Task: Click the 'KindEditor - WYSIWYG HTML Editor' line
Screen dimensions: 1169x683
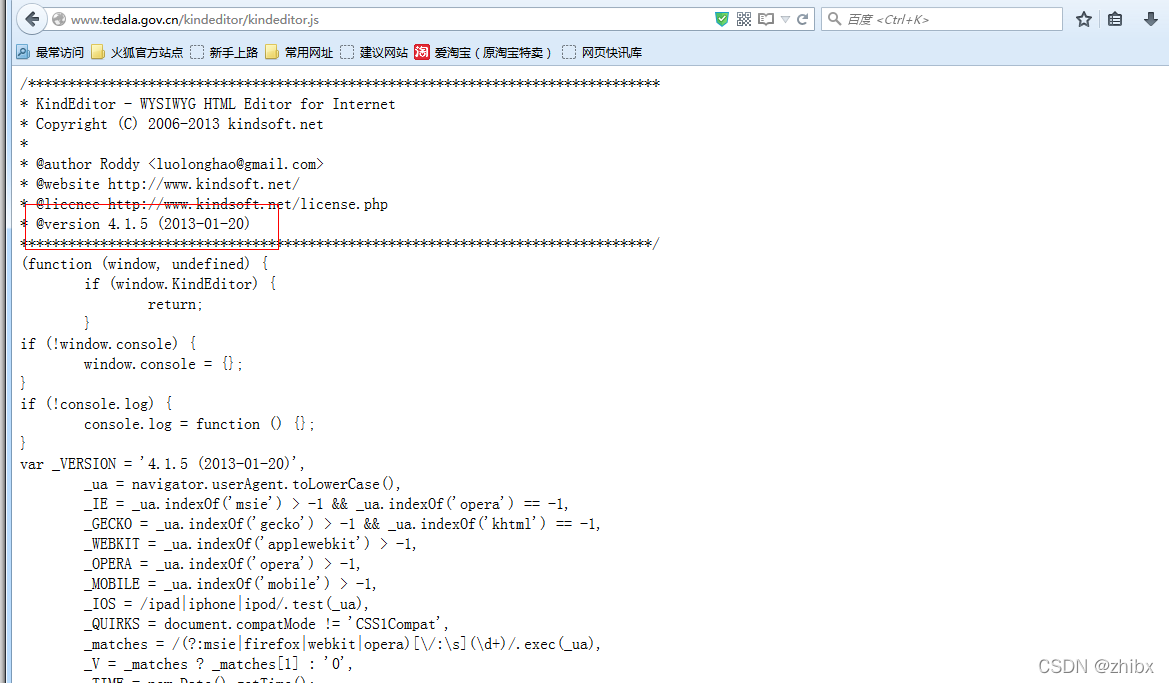Action: pyautogui.click(x=208, y=104)
